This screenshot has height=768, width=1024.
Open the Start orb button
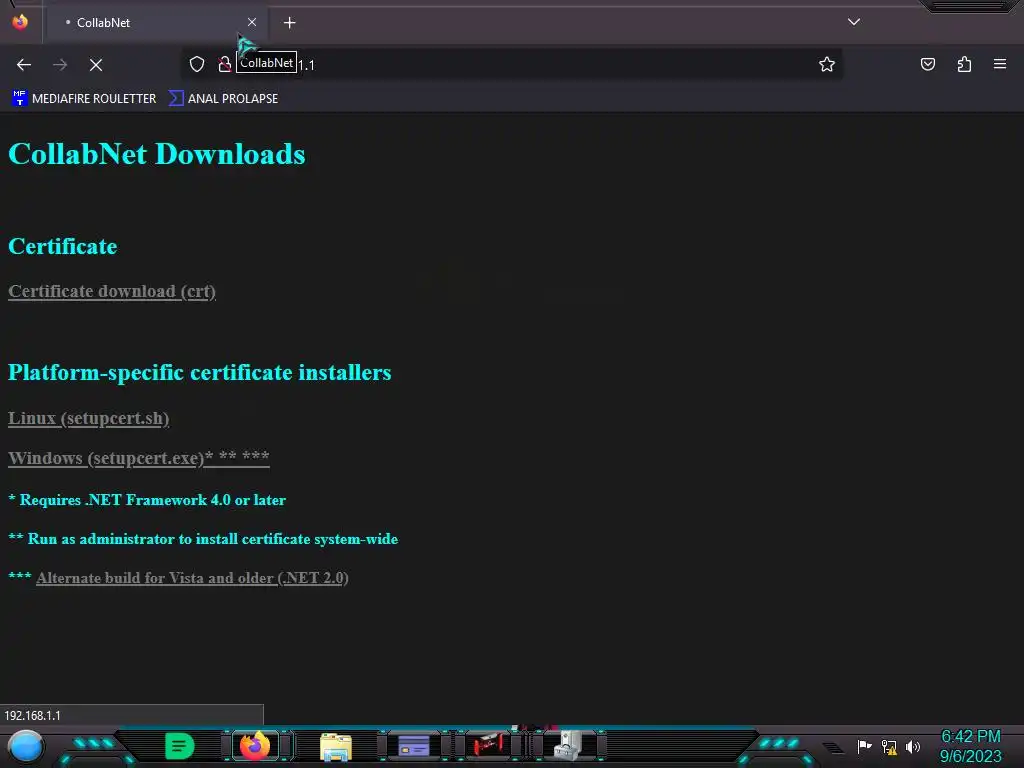point(26,746)
